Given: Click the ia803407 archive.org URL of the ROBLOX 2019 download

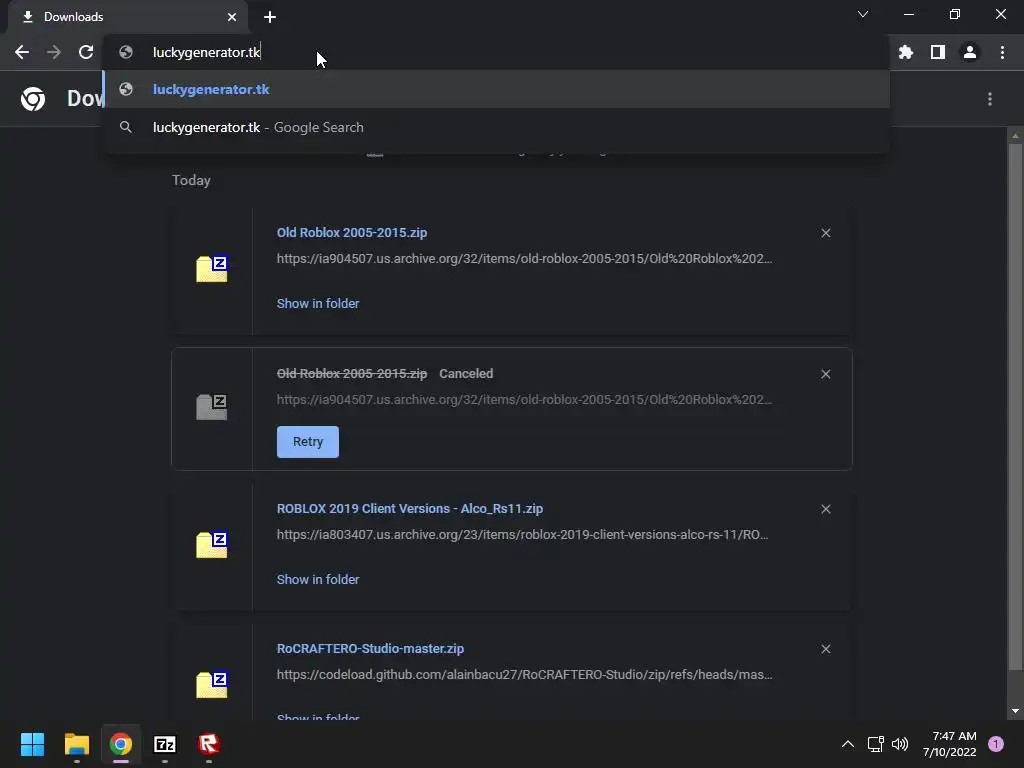Looking at the screenshot, I should (x=522, y=535).
